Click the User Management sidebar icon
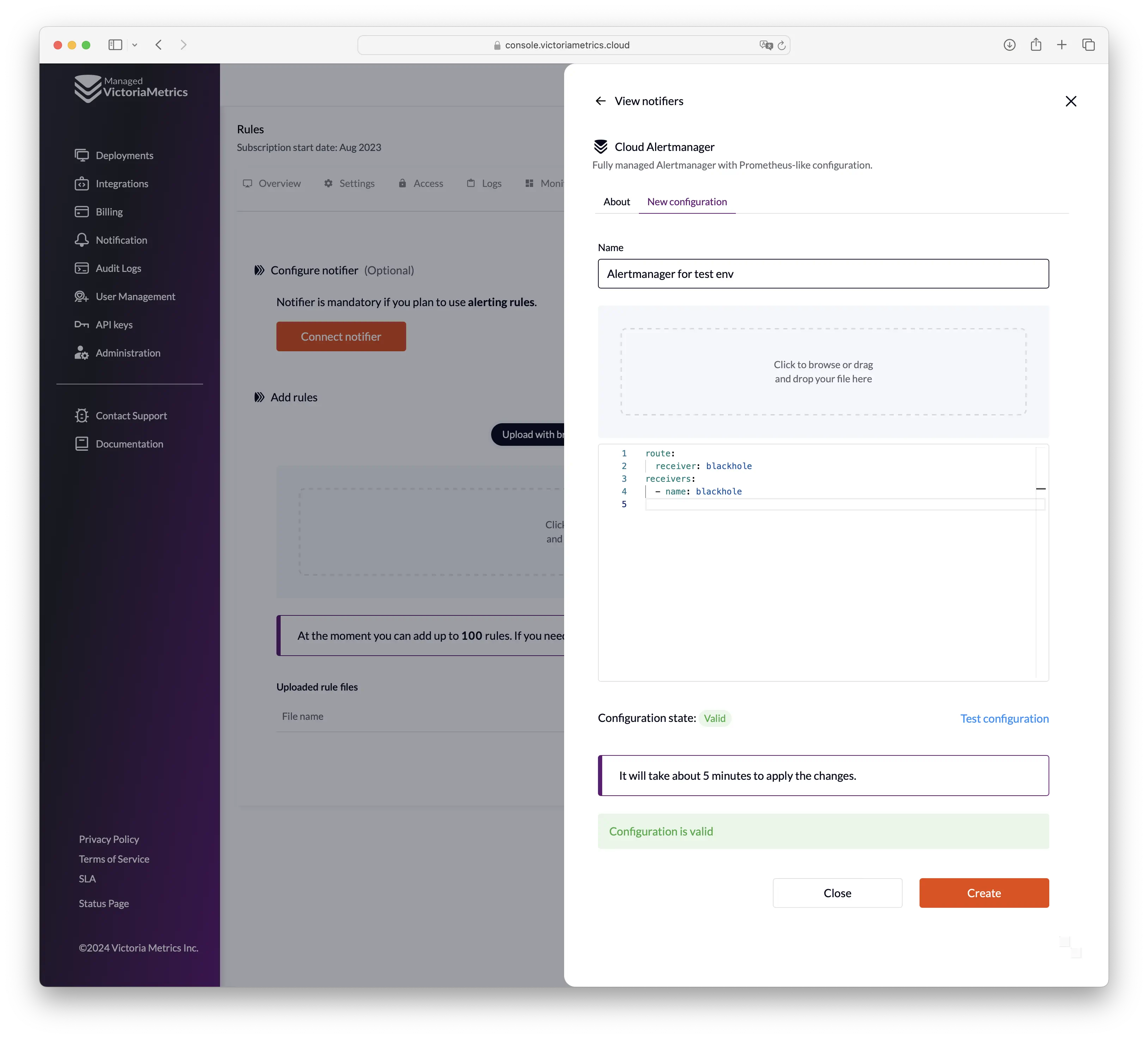This screenshot has height=1039, width=1148. tap(82, 296)
